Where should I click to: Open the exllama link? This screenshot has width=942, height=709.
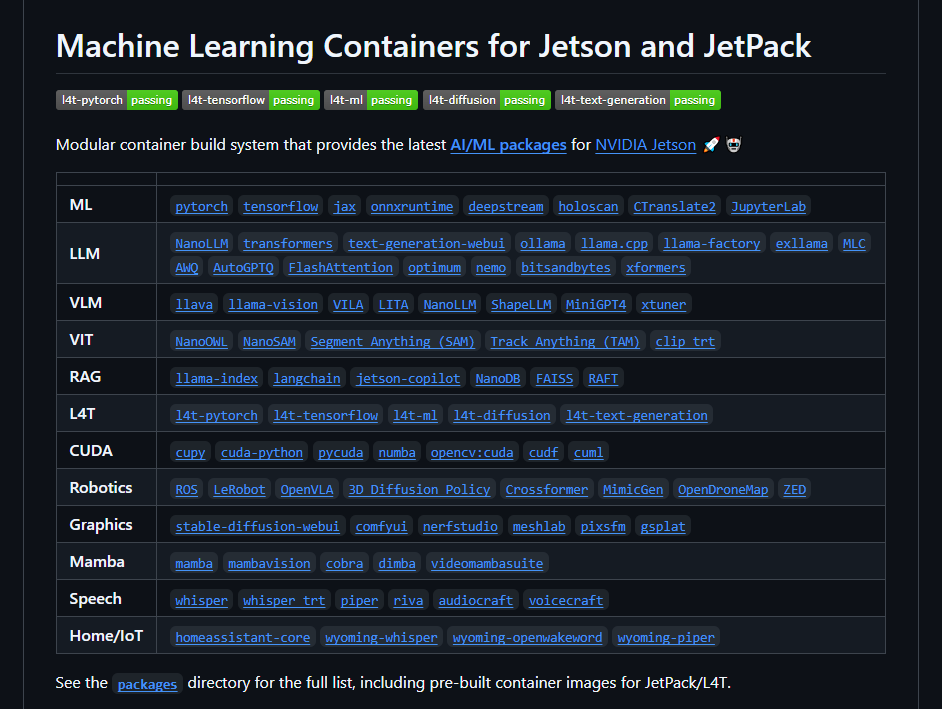(x=801, y=244)
